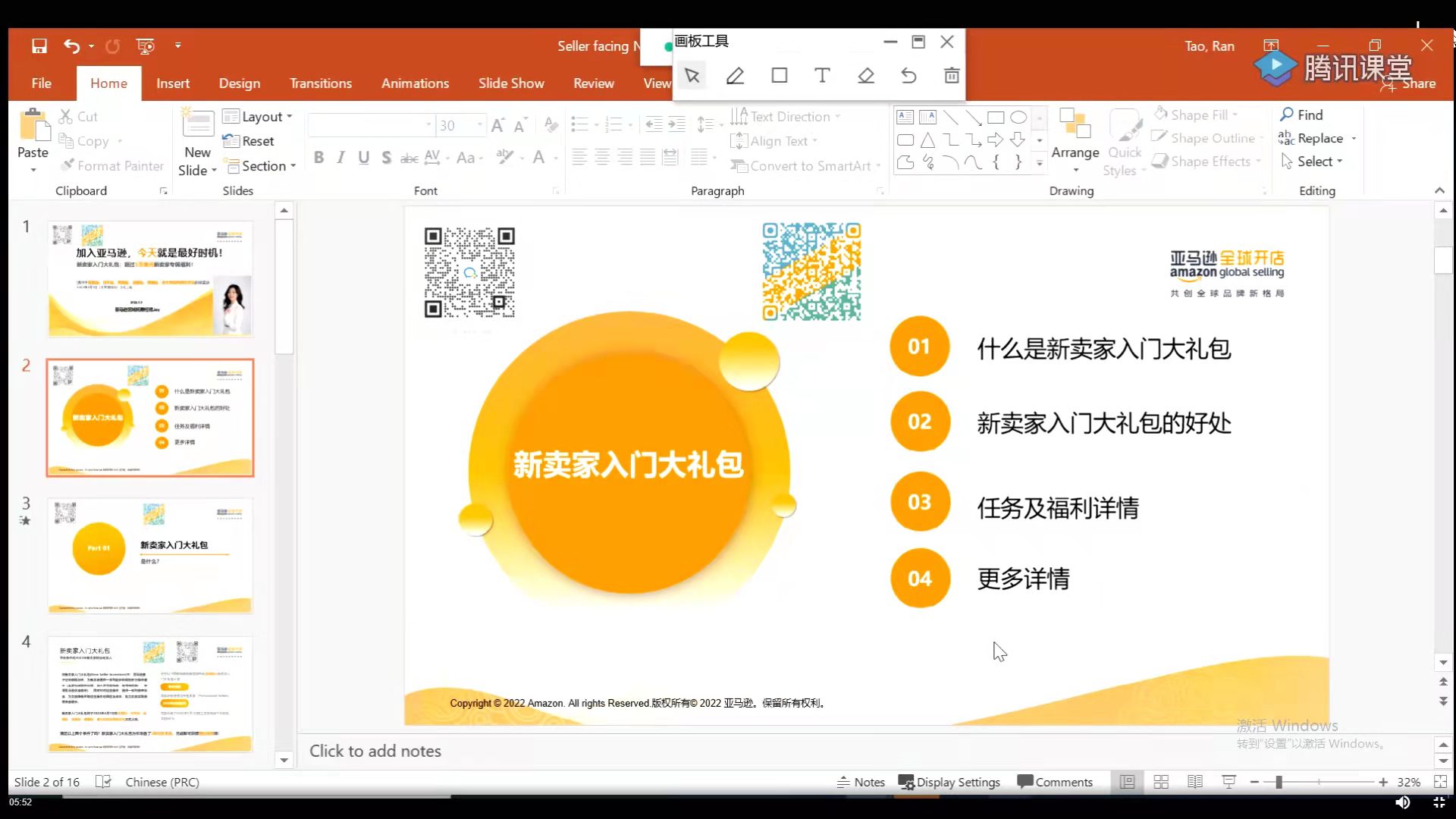Toggle italic formatting for selected text

point(340,157)
